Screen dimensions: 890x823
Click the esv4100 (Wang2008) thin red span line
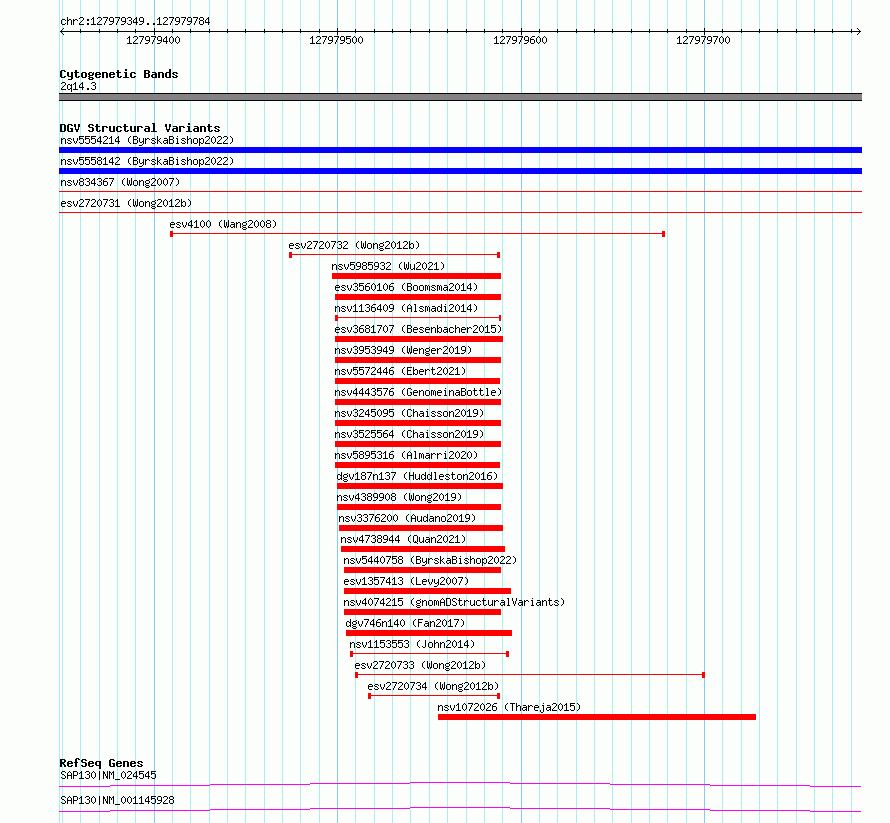pos(417,234)
